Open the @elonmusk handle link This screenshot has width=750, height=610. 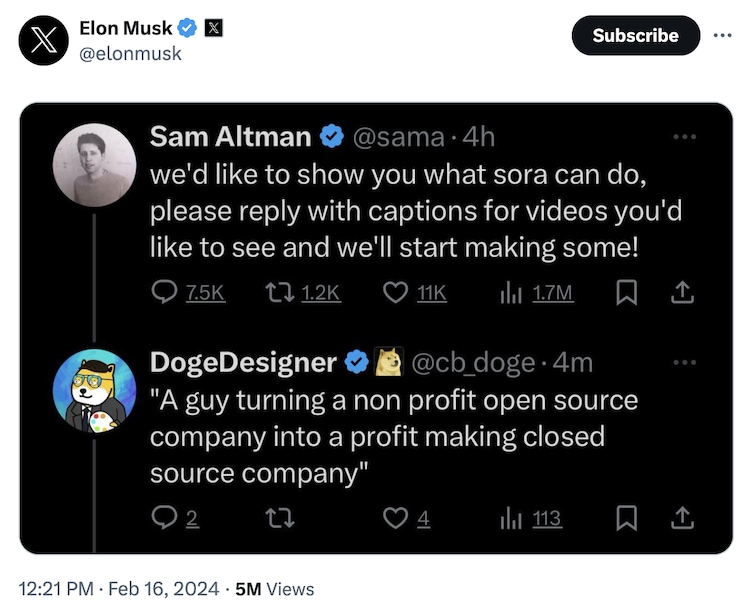click(x=130, y=54)
